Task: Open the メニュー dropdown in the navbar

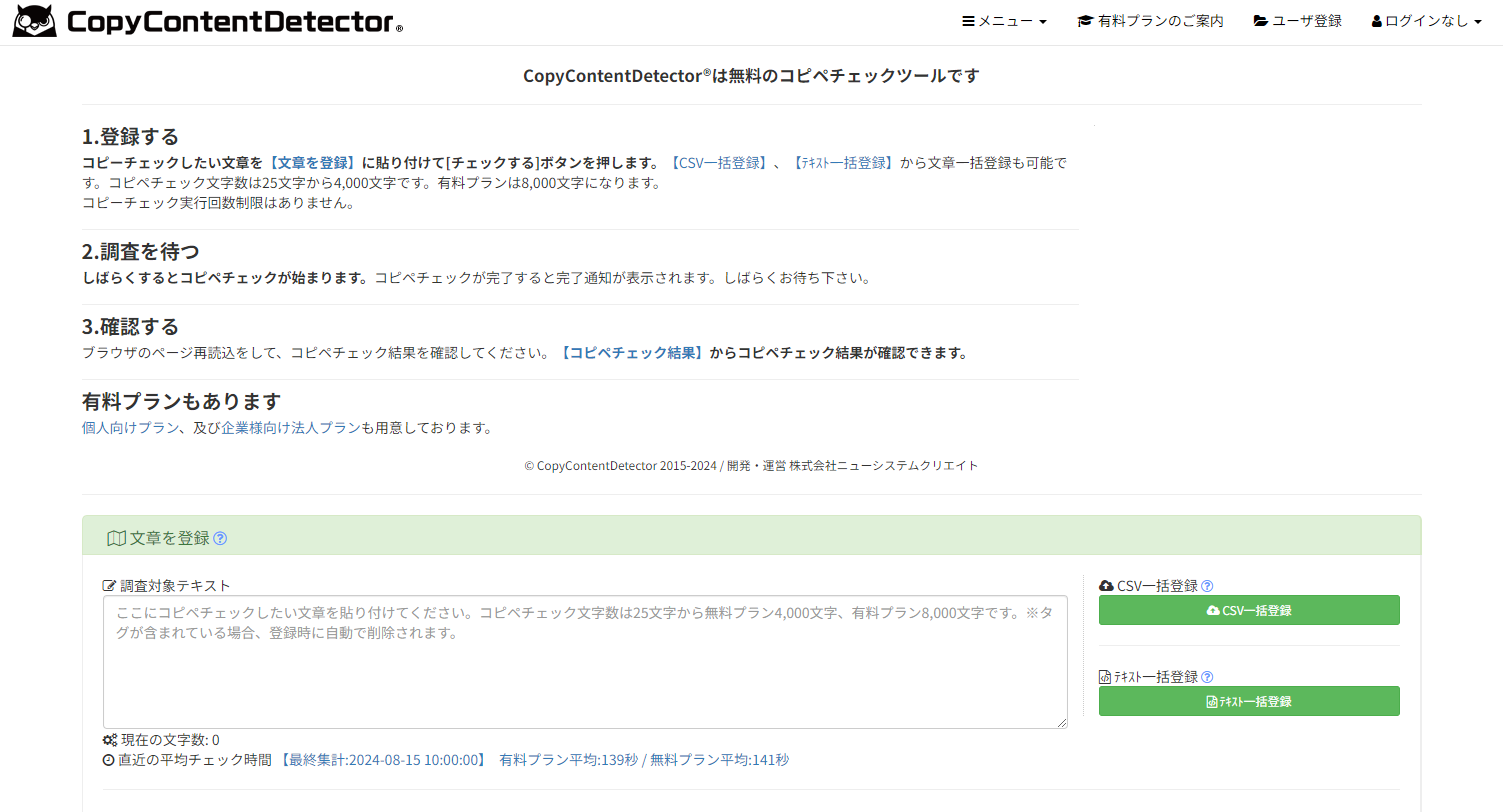Action: coord(1003,19)
